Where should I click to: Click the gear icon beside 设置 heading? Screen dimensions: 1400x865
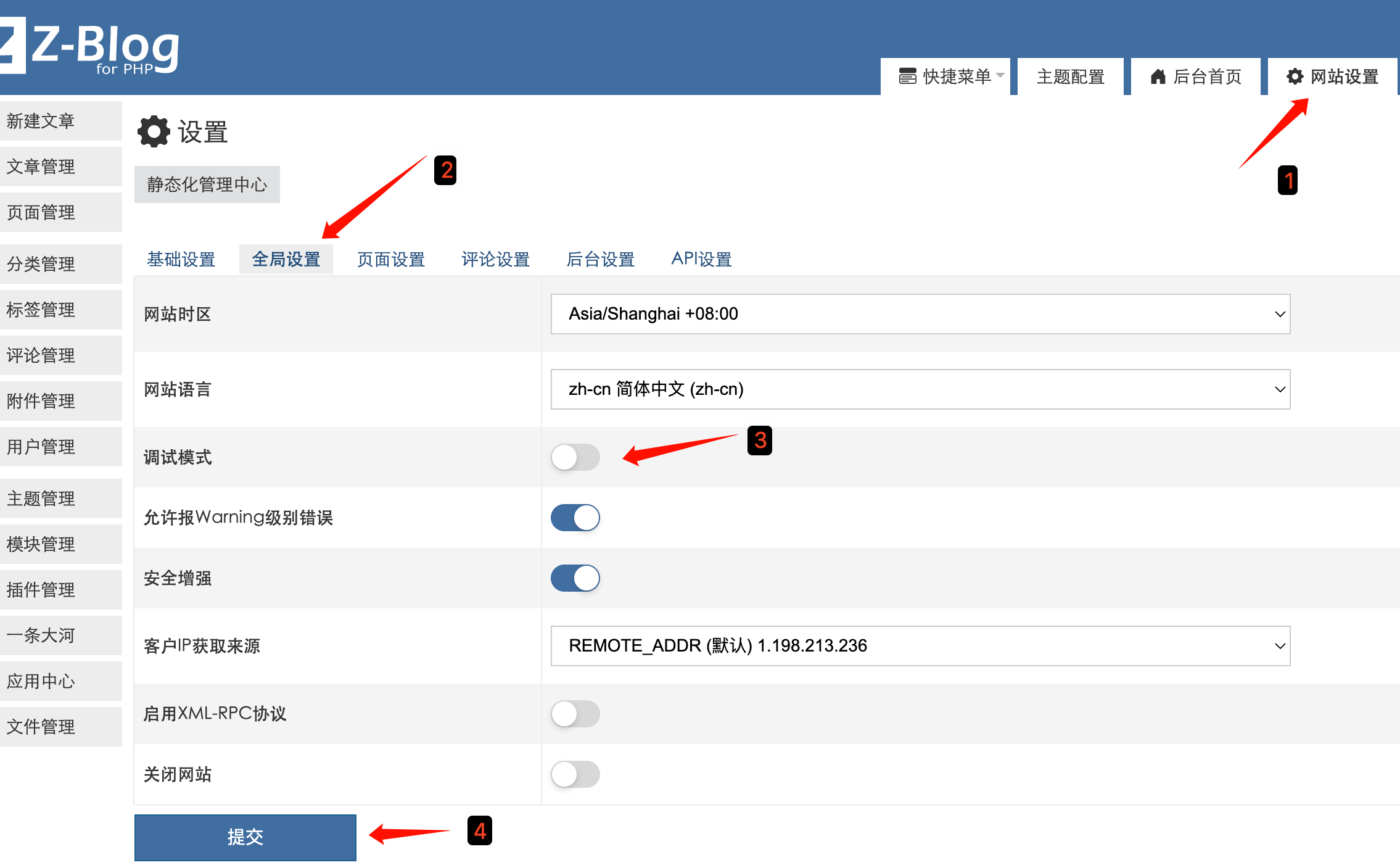point(153,131)
